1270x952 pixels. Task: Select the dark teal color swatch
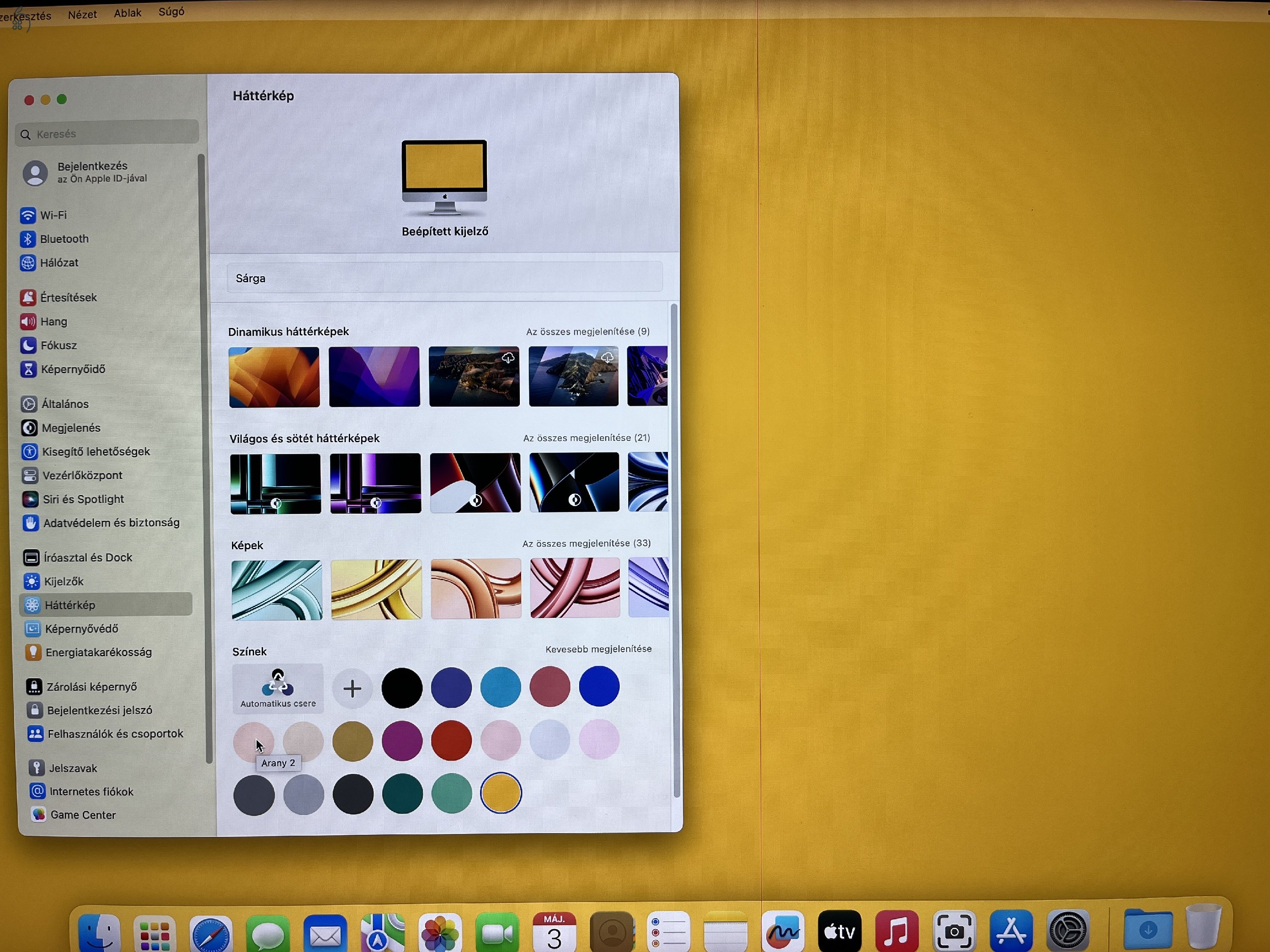403,794
